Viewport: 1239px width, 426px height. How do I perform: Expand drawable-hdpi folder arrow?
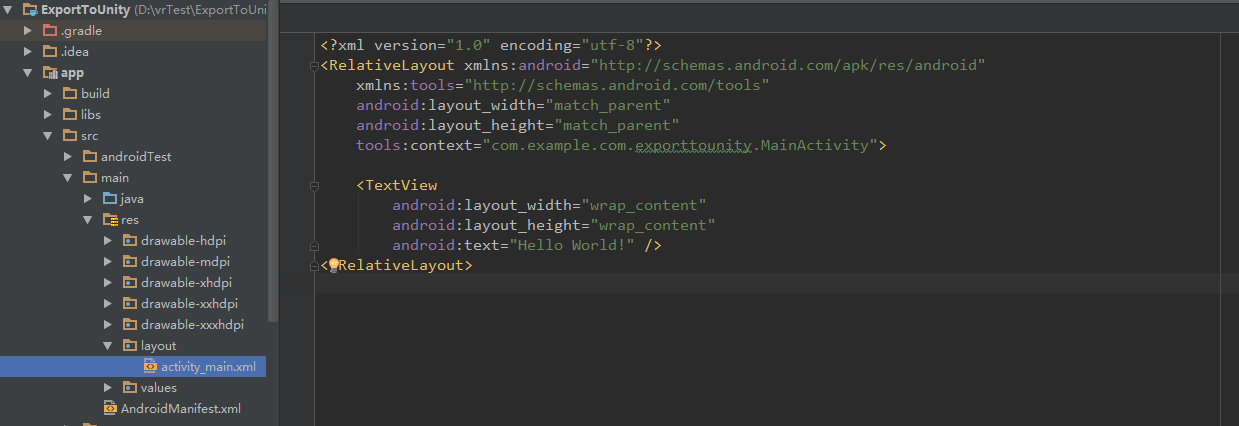click(x=108, y=240)
